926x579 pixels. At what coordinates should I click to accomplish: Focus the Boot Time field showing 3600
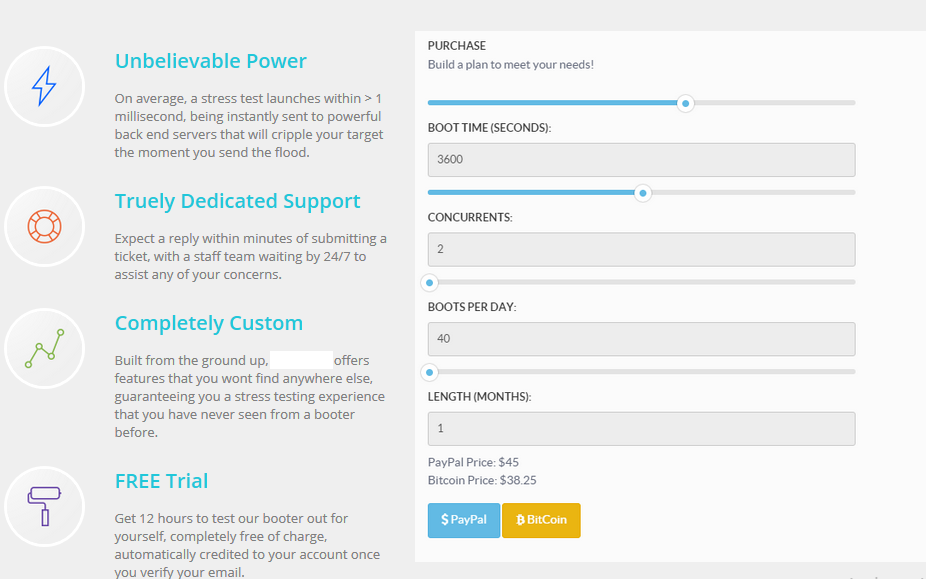(641, 160)
